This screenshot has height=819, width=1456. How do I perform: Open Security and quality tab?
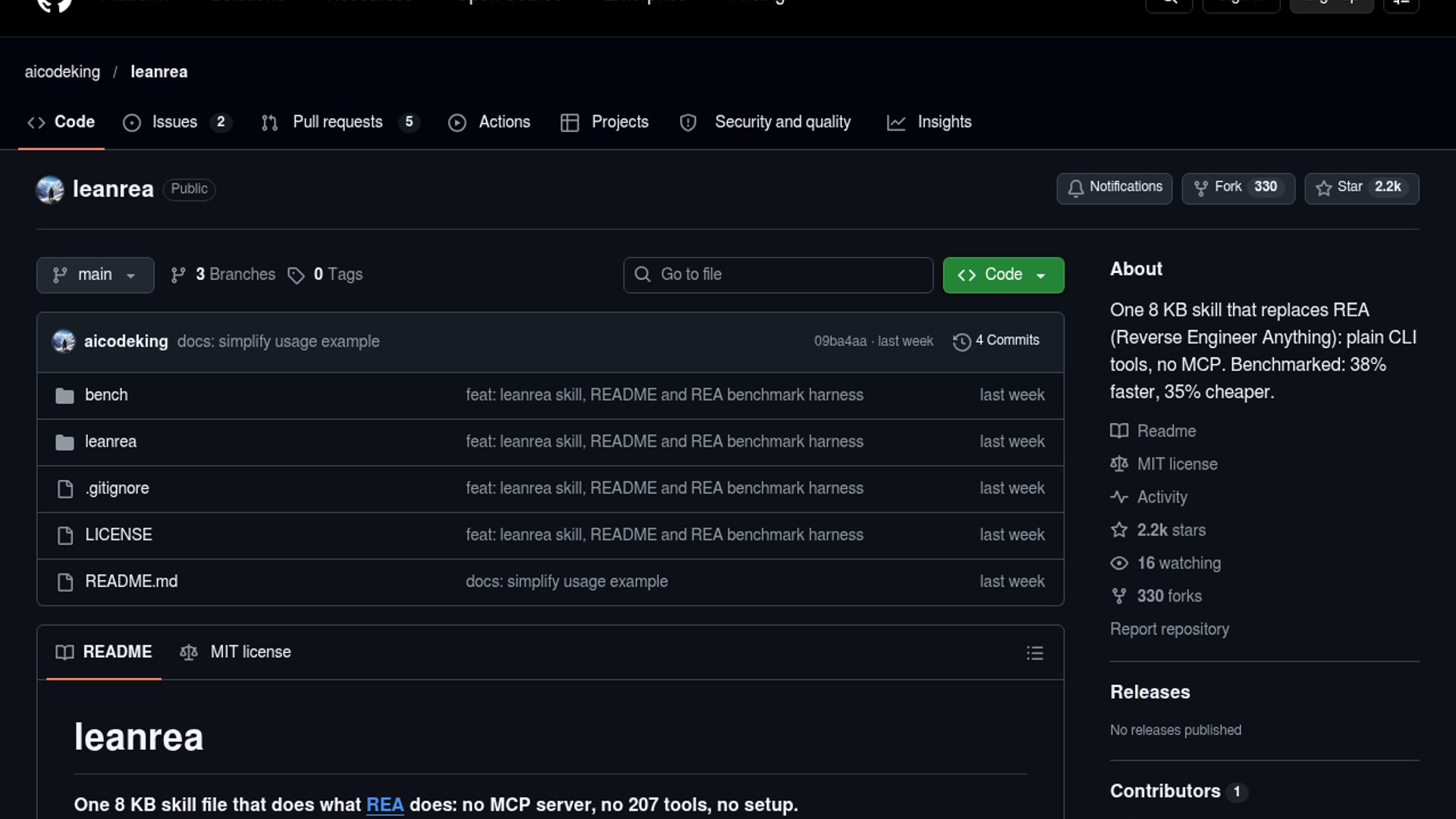coord(765,122)
